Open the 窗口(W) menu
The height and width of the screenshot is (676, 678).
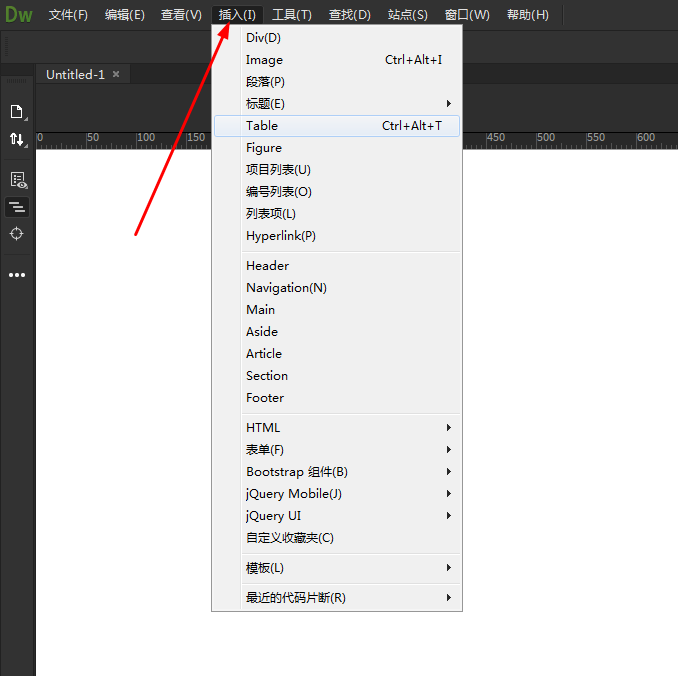point(467,15)
